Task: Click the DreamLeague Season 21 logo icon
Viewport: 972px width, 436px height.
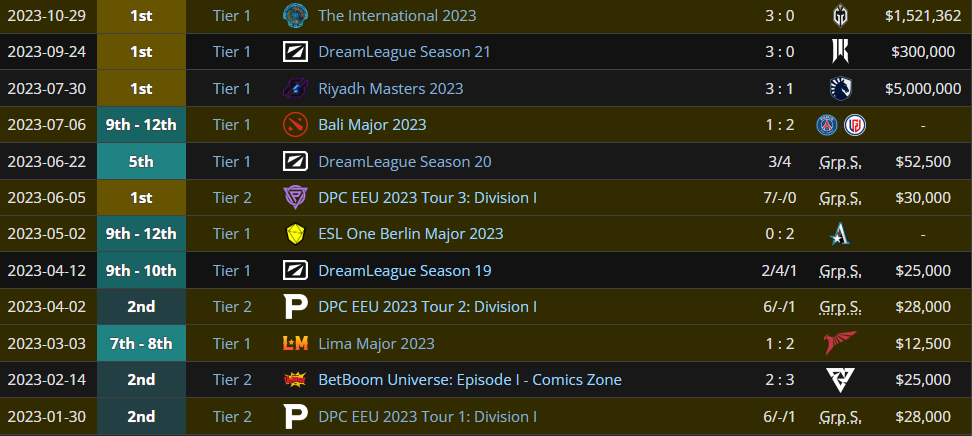Action: tap(296, 52)
